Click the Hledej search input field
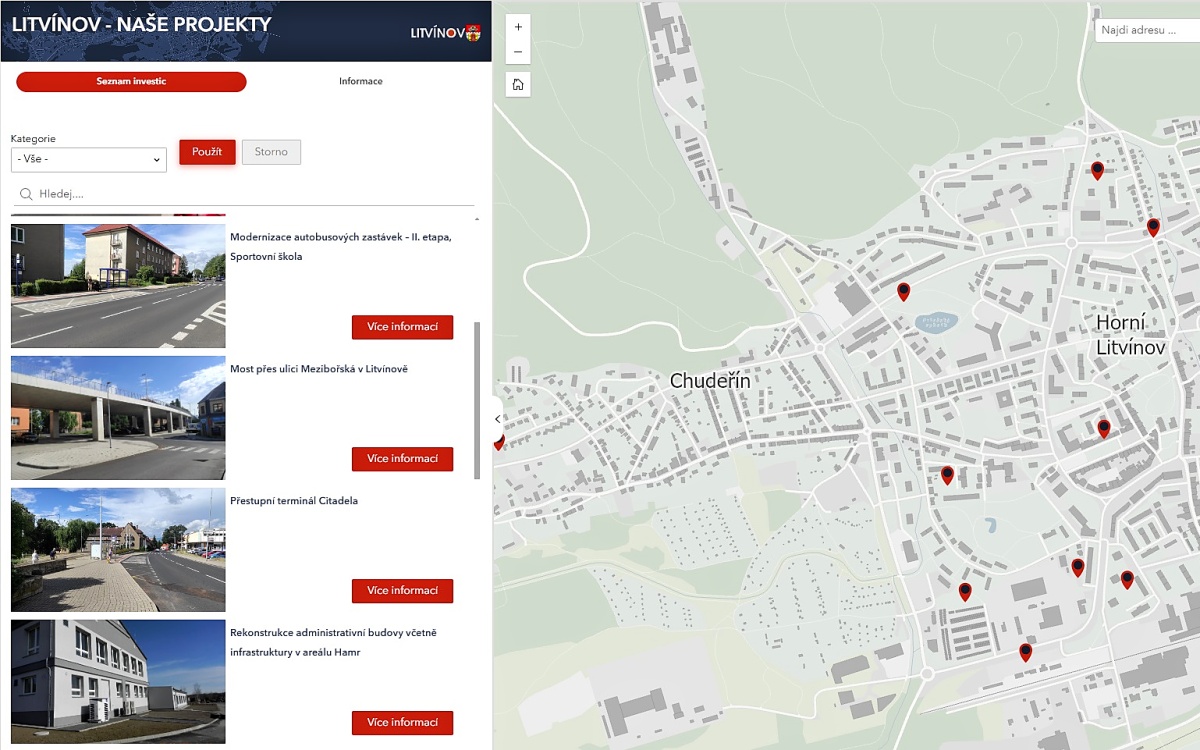This screenshot has width=1200, height=750. (250, 194)
